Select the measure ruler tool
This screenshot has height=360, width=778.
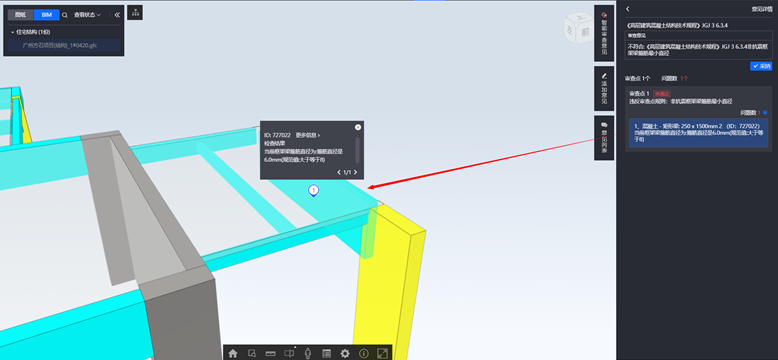[270, 353]
